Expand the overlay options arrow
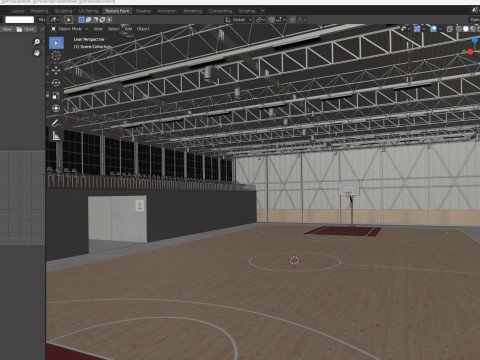The height and width of the screenshot is (360, 480). (x=440, y=29)
